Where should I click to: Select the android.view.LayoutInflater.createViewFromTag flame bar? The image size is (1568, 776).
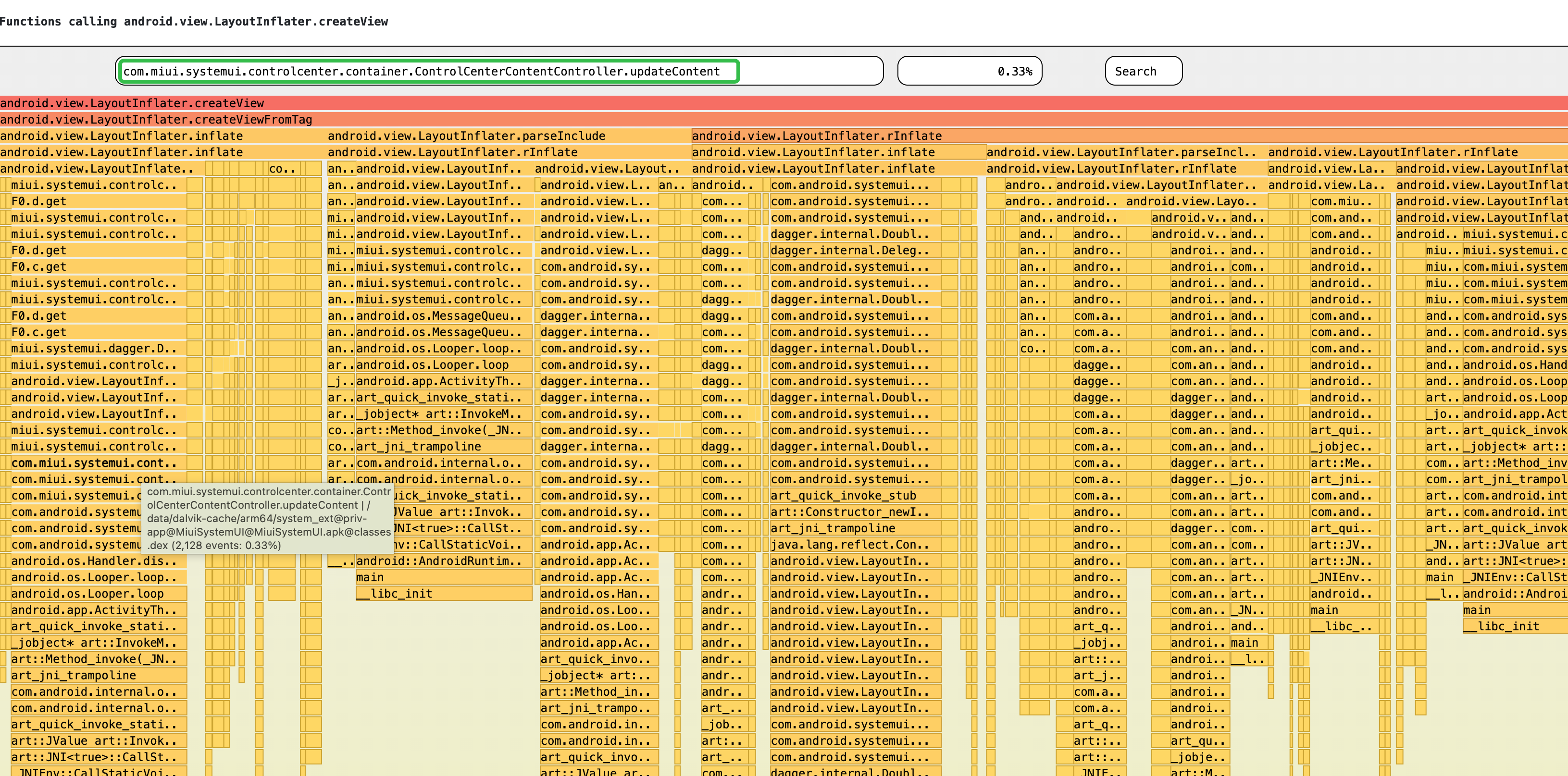click(784, 119)
